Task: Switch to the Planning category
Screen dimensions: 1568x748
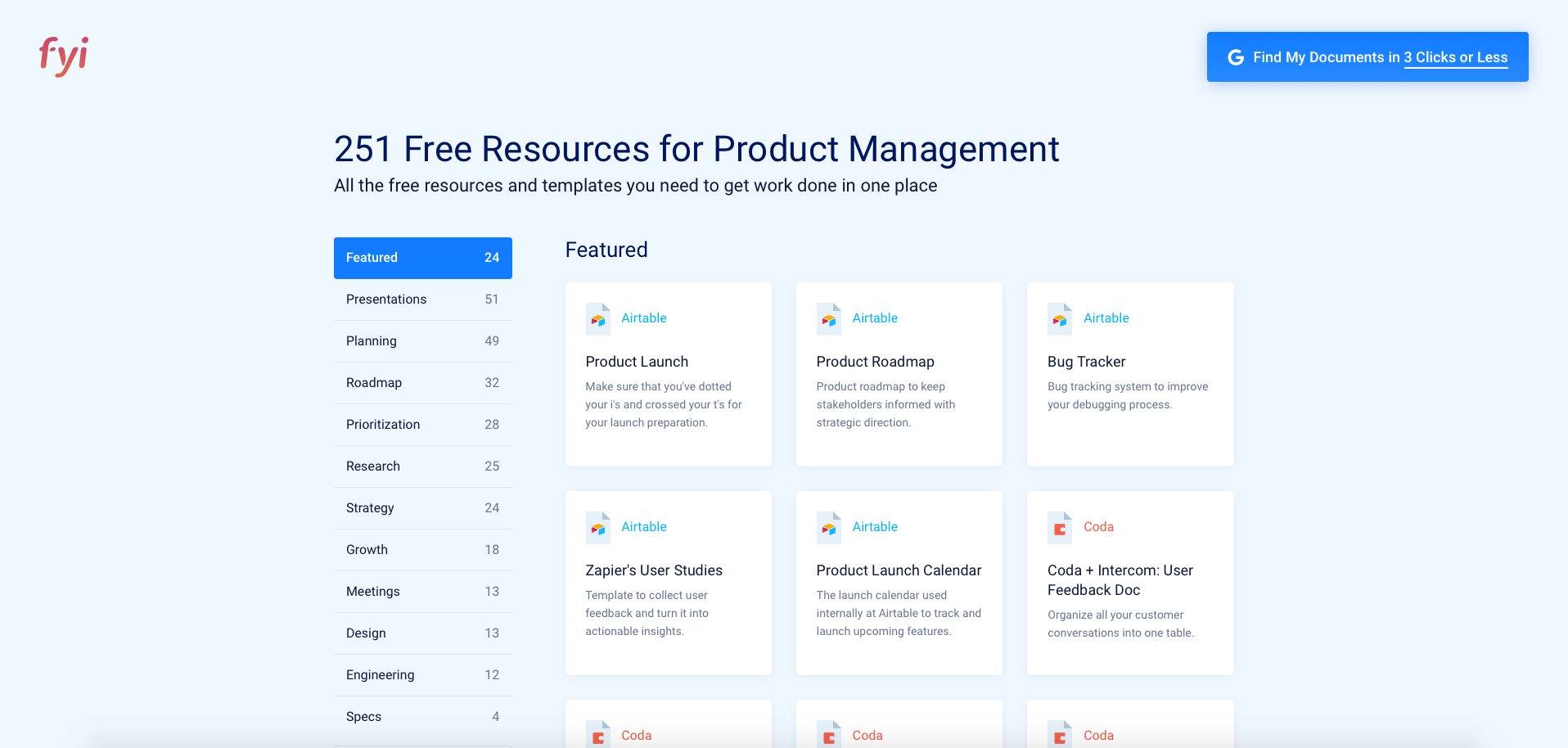Action: coord(423,341)
